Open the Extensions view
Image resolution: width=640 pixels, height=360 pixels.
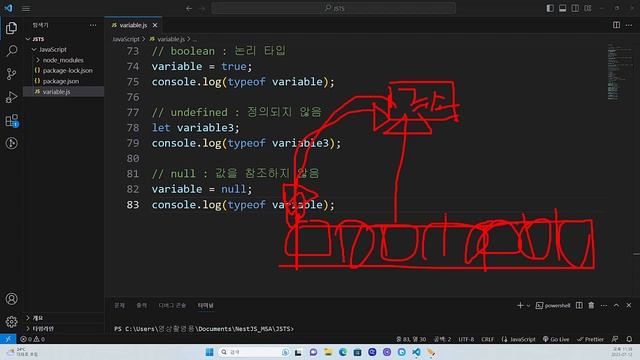11,120
